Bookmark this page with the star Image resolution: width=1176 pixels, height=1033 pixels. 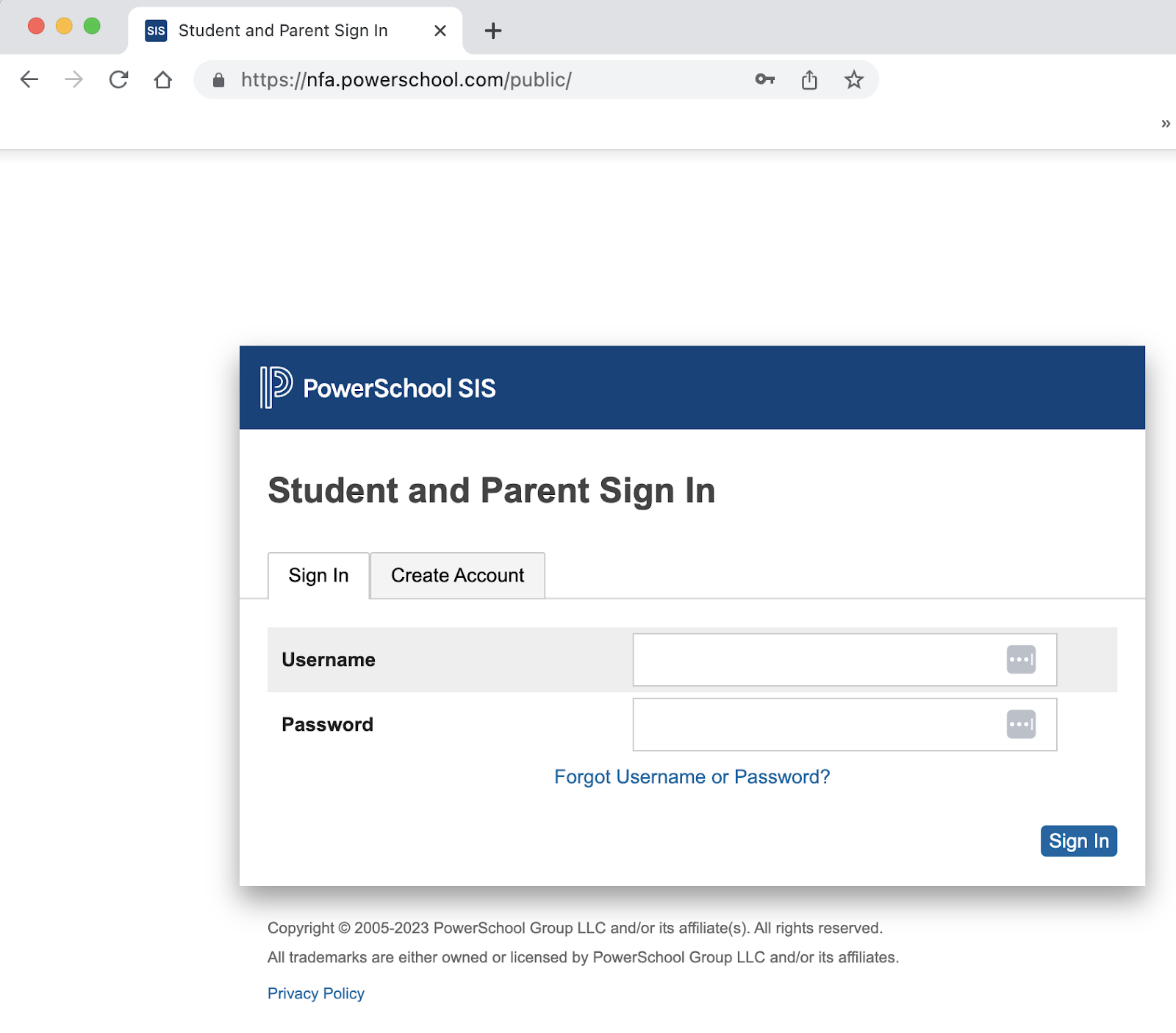[x=853, y=79]
